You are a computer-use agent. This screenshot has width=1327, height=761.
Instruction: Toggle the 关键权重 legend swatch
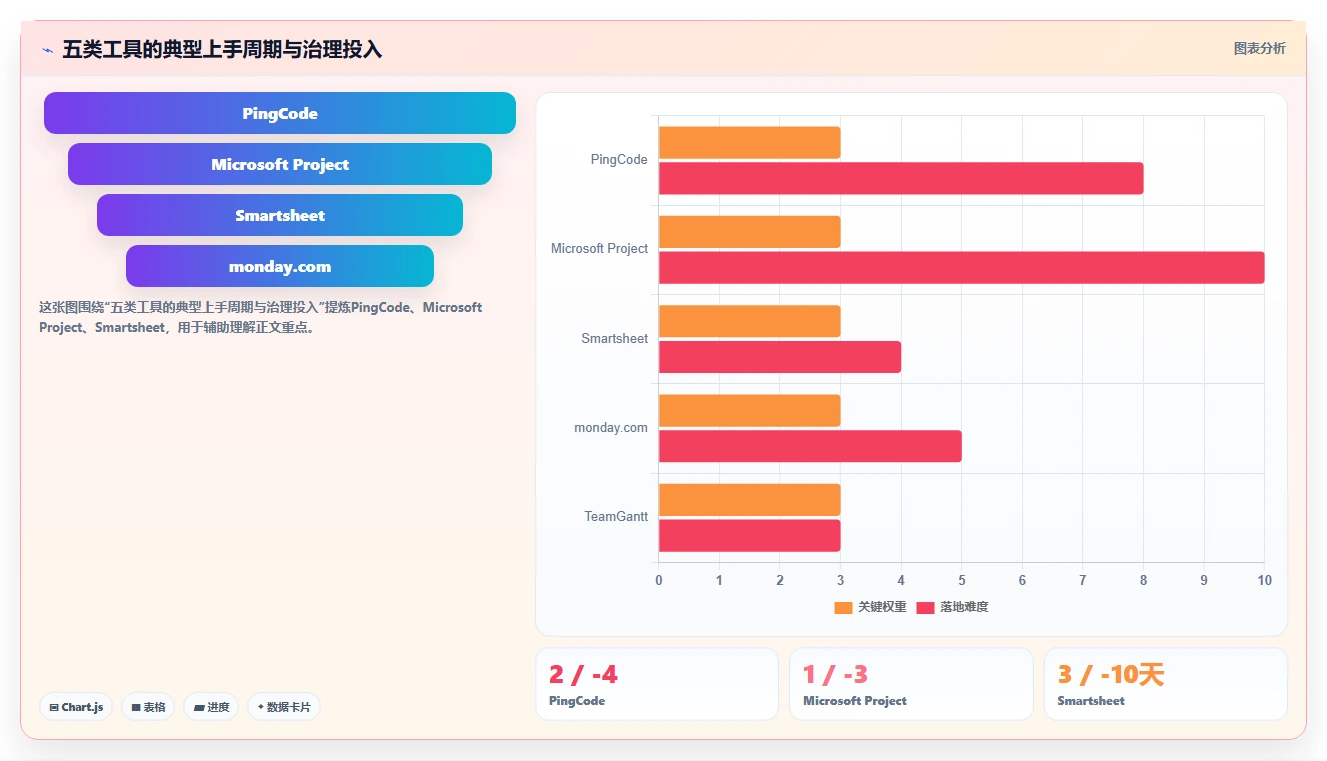(843, 607)
